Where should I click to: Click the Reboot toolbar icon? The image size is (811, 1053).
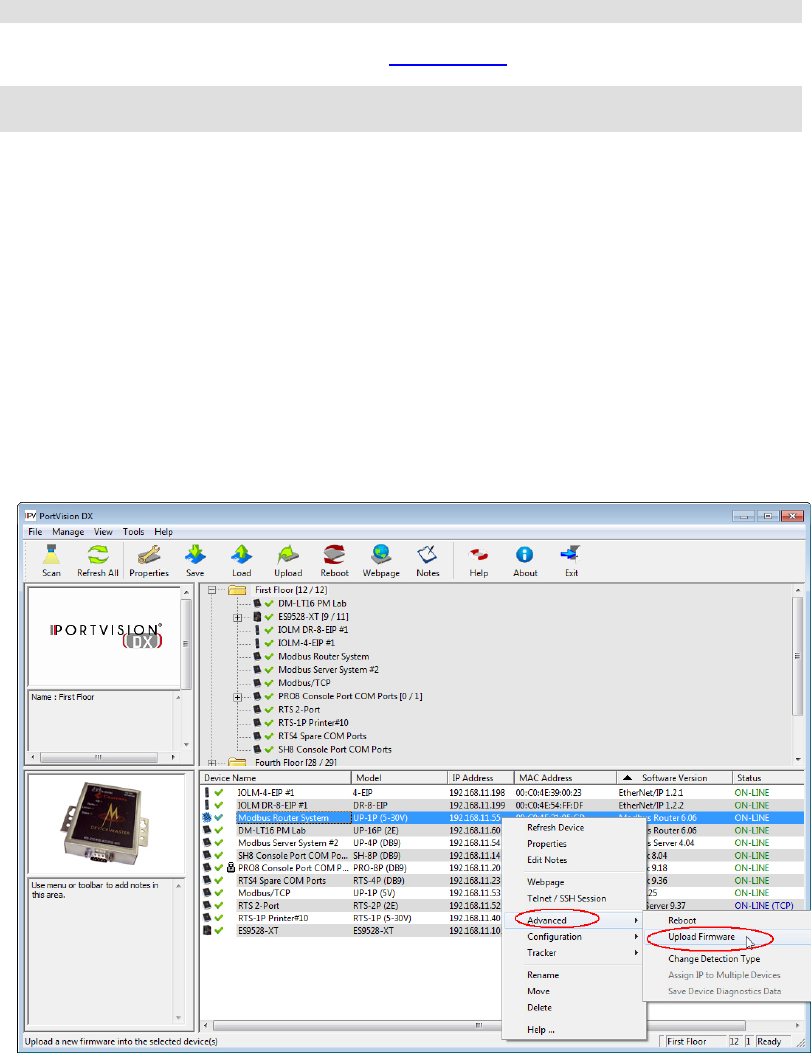click(x=334, y=555)
